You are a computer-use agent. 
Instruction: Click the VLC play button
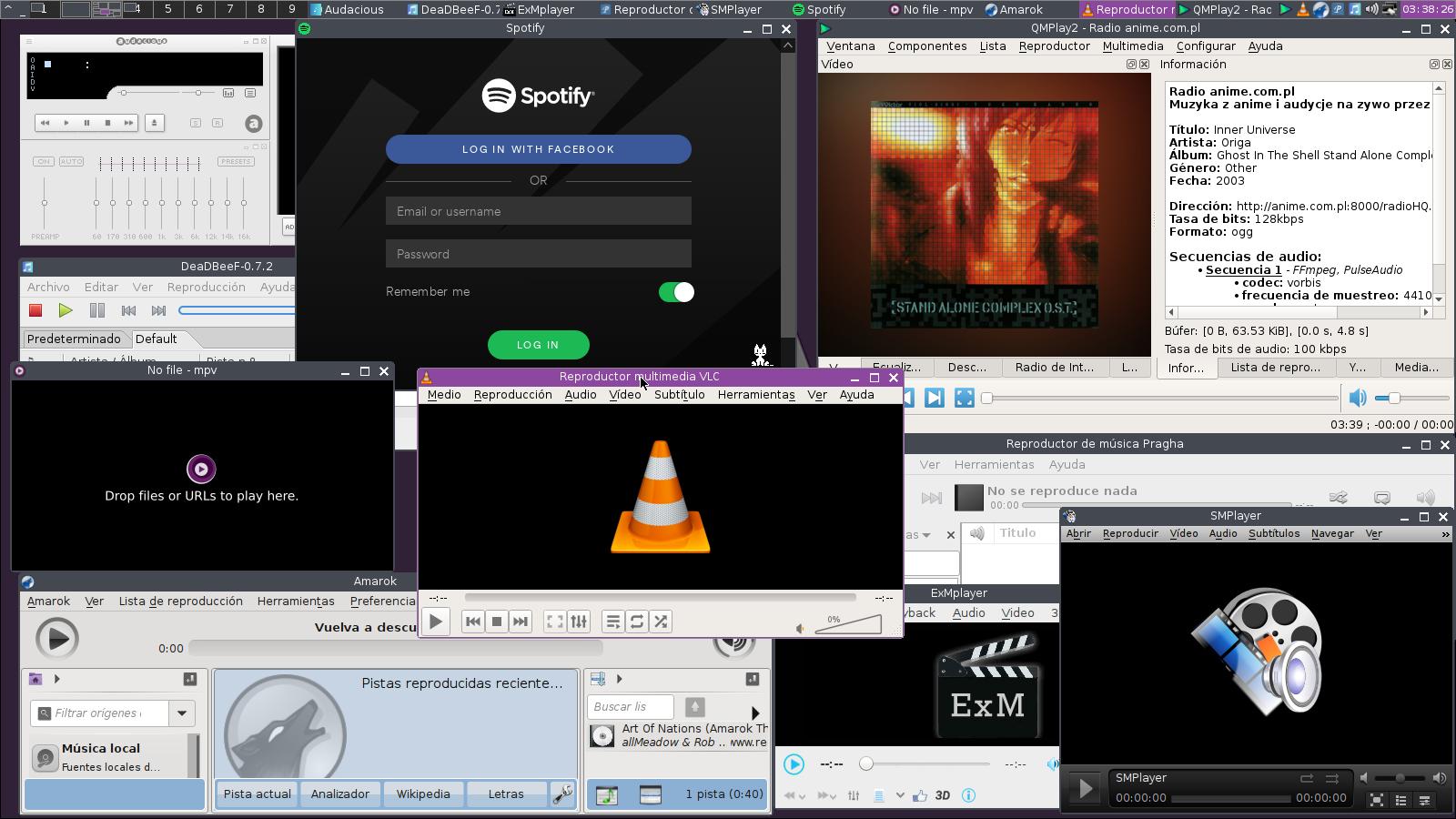pyautogui.click(x=436, y=622)
